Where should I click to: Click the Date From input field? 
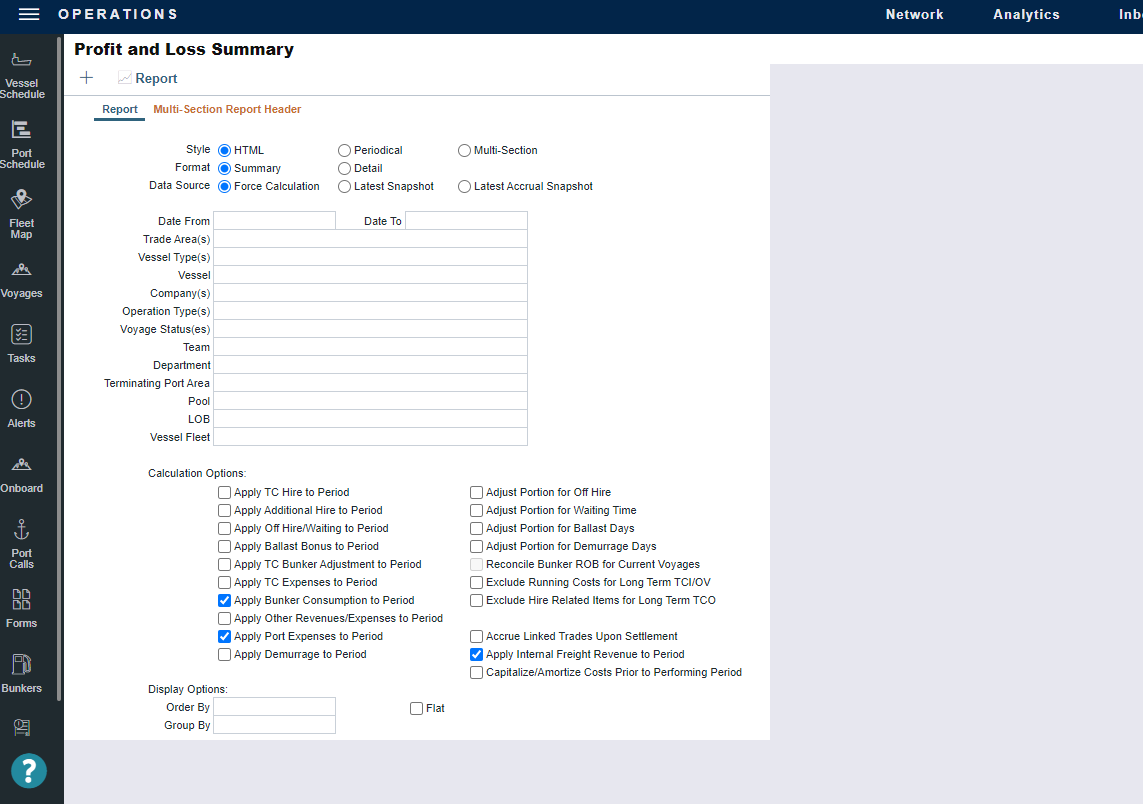[274, 221]
